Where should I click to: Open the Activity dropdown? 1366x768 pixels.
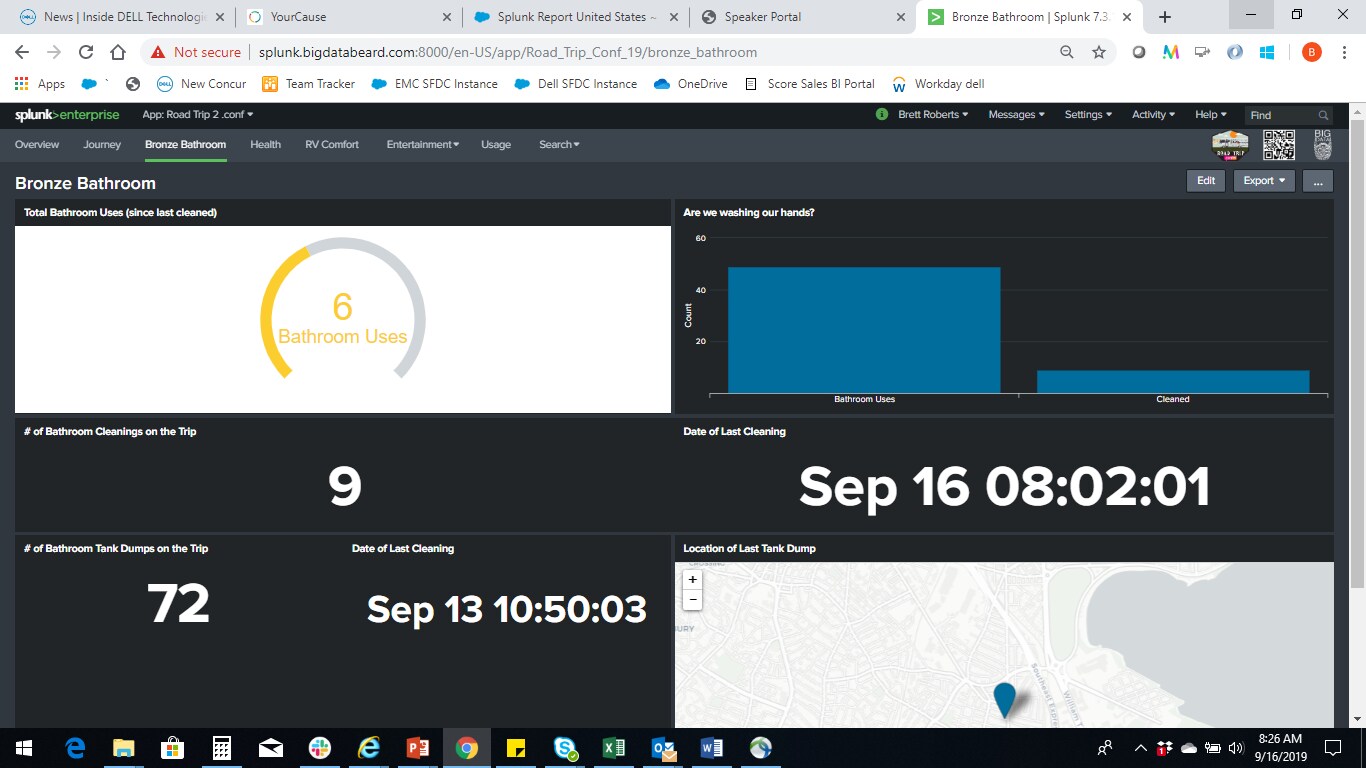pos(1153,115)
